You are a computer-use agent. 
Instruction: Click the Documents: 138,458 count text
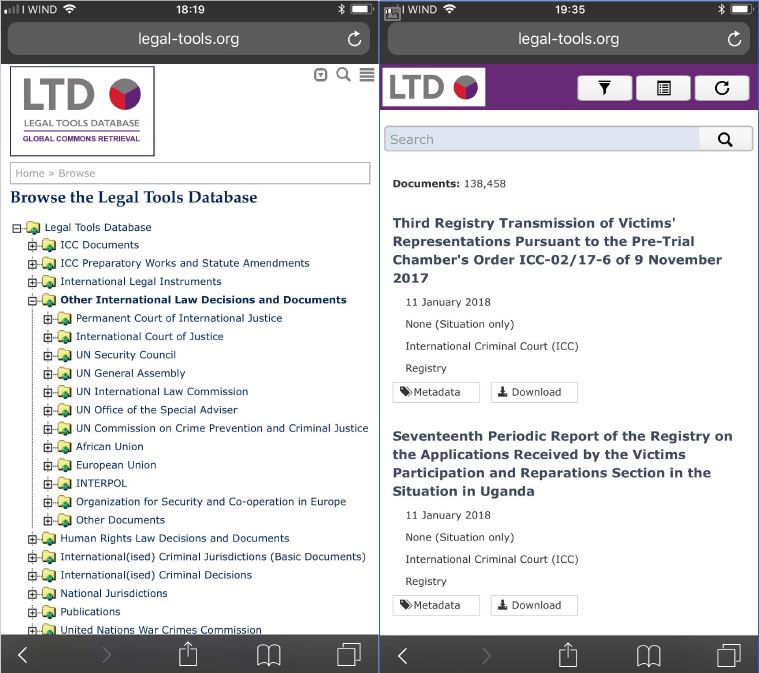tap(449, 184)
